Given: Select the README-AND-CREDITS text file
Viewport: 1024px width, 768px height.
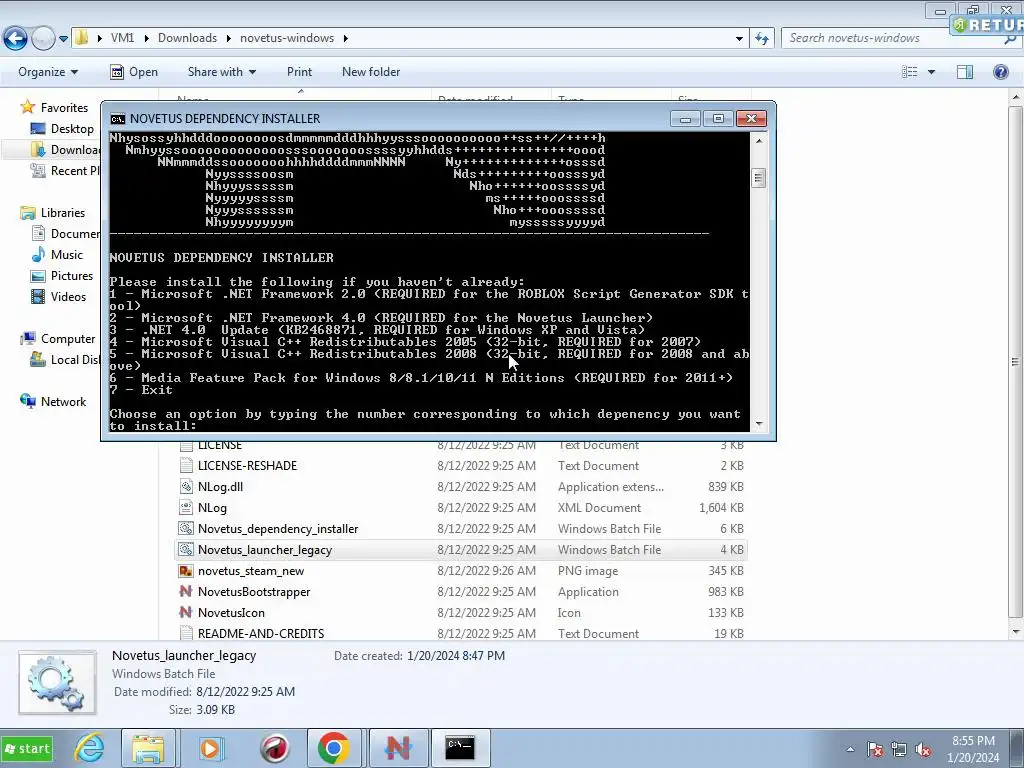Looking at the screenshot, I should [261, 633].
